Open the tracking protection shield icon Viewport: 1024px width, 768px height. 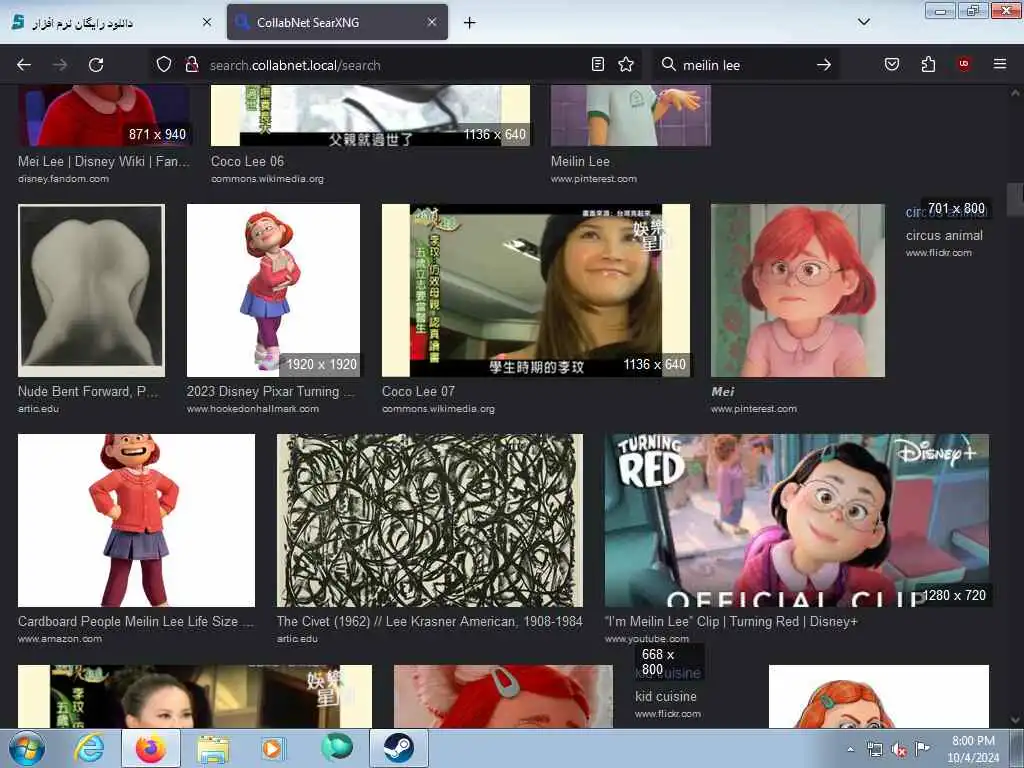click(x=164, y=65)
